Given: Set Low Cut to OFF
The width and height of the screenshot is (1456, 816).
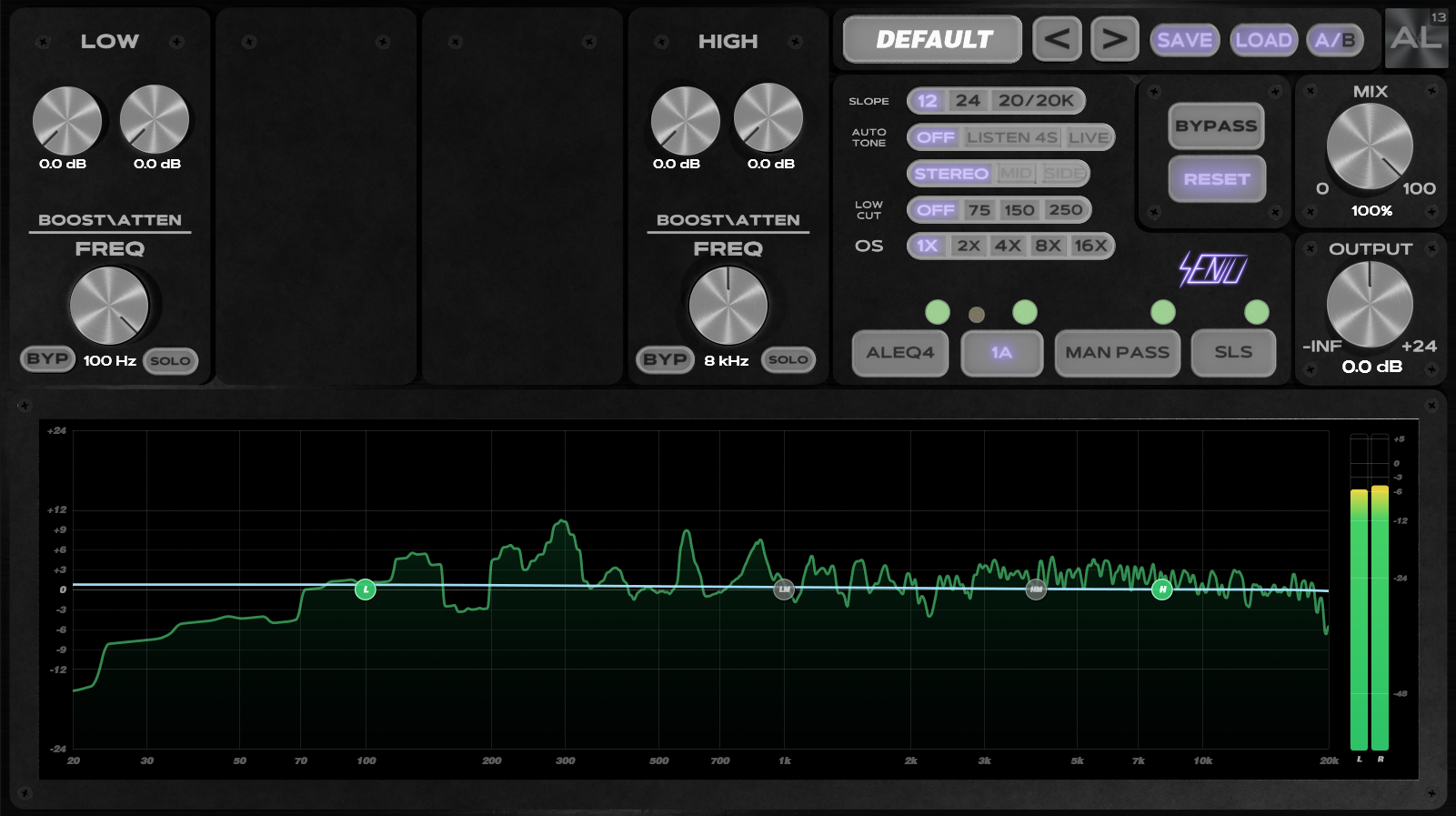Looking at the screenshot, I should (x=935, y=210).
